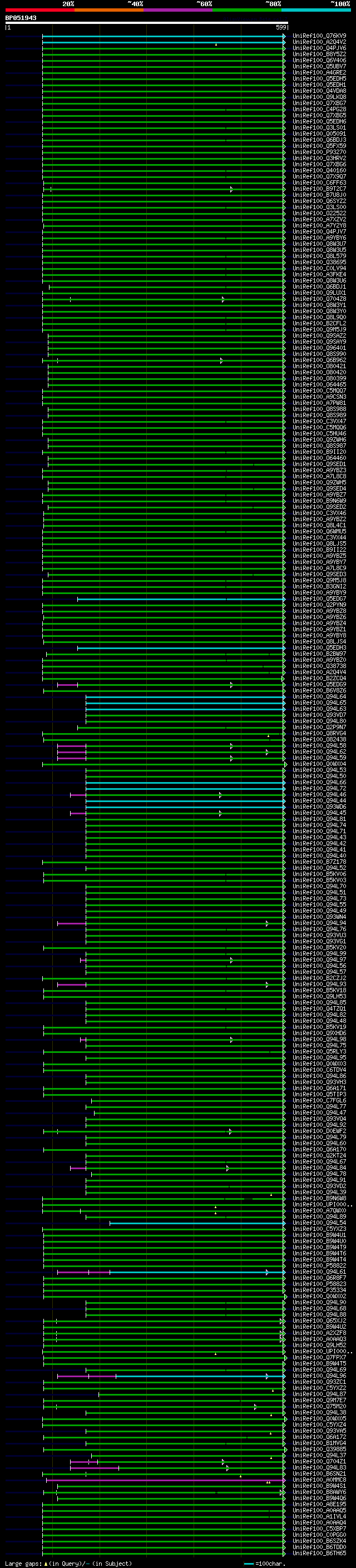Click the purple segment in the UniRef100_Q94L58 row
356x1568 pixels.
[72, 746]
